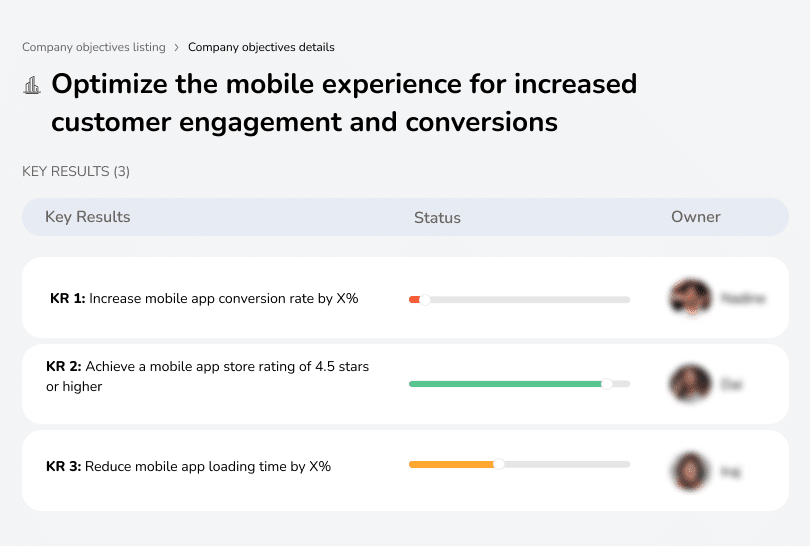Click the green KR 2 progress bar

(505, 384)
